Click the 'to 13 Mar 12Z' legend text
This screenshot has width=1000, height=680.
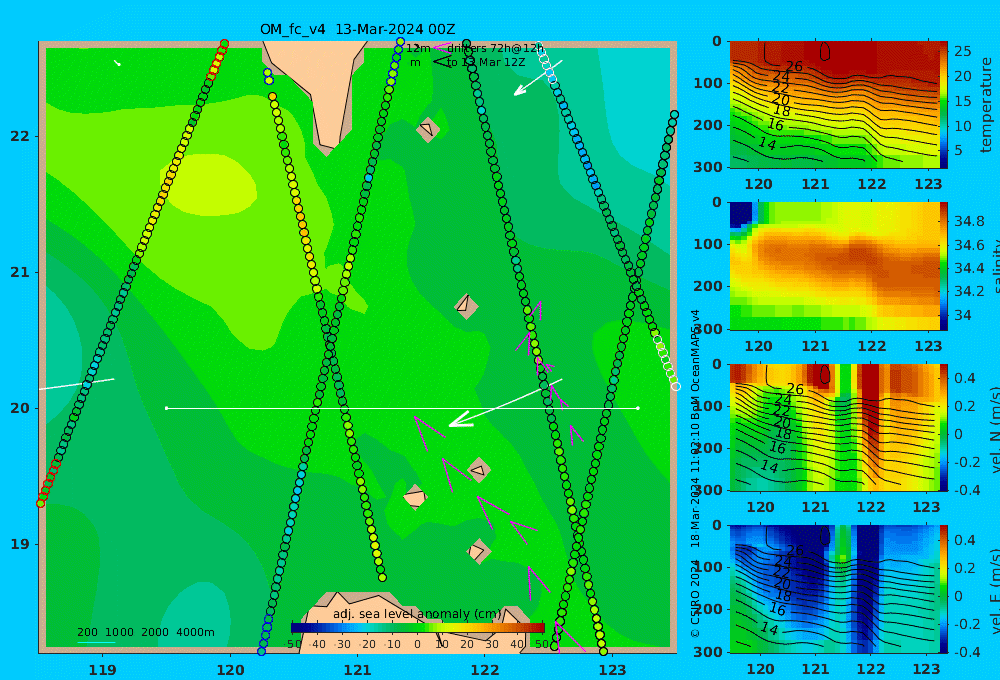tap(486, 63)
